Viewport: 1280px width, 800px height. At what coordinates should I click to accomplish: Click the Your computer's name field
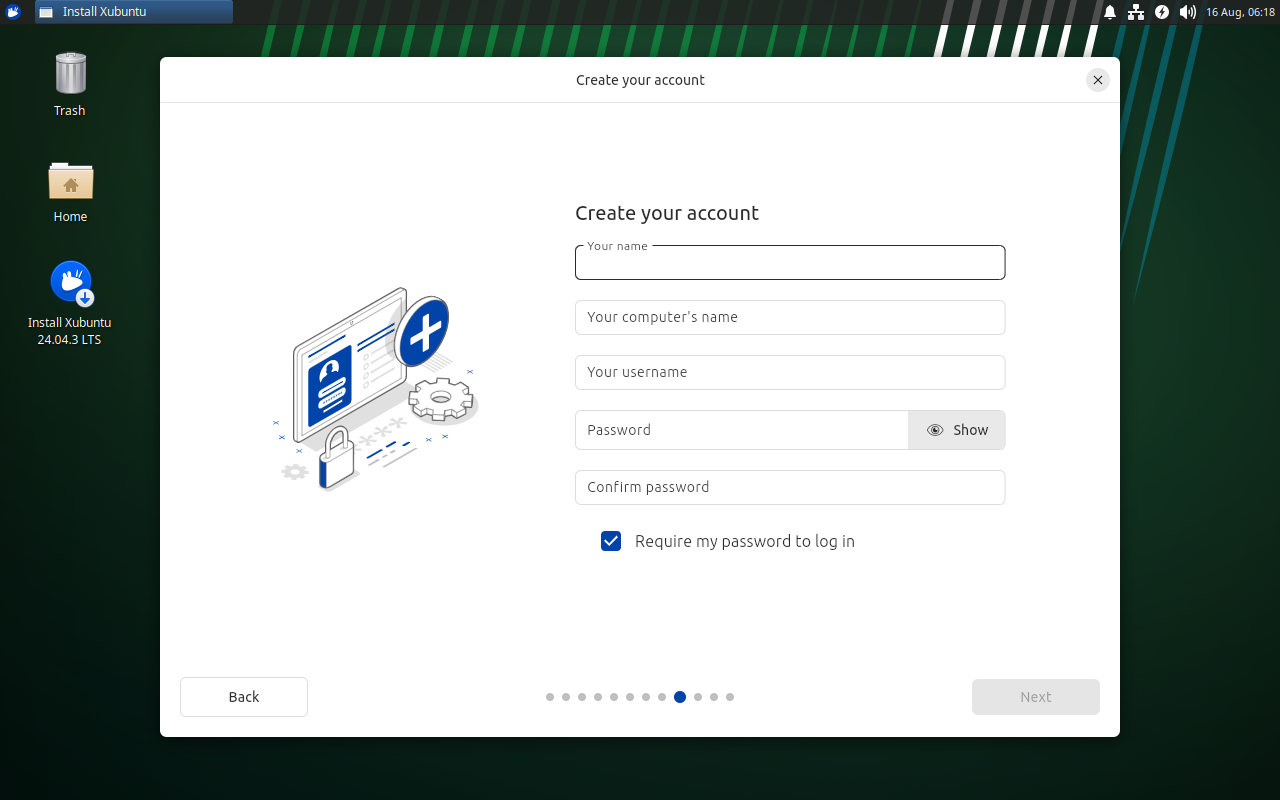pyautogui.click(x=790, y=317)
